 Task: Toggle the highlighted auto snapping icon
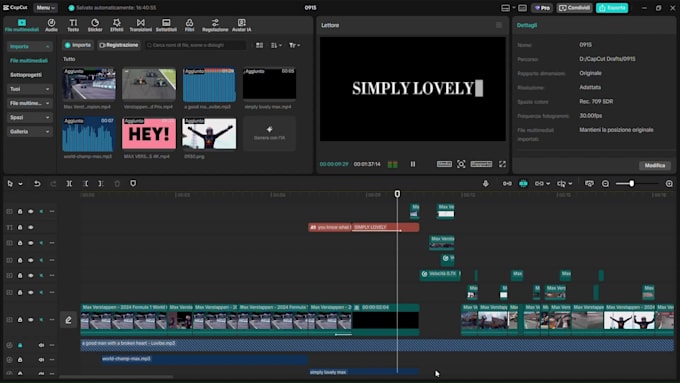(x=523, y=183)
